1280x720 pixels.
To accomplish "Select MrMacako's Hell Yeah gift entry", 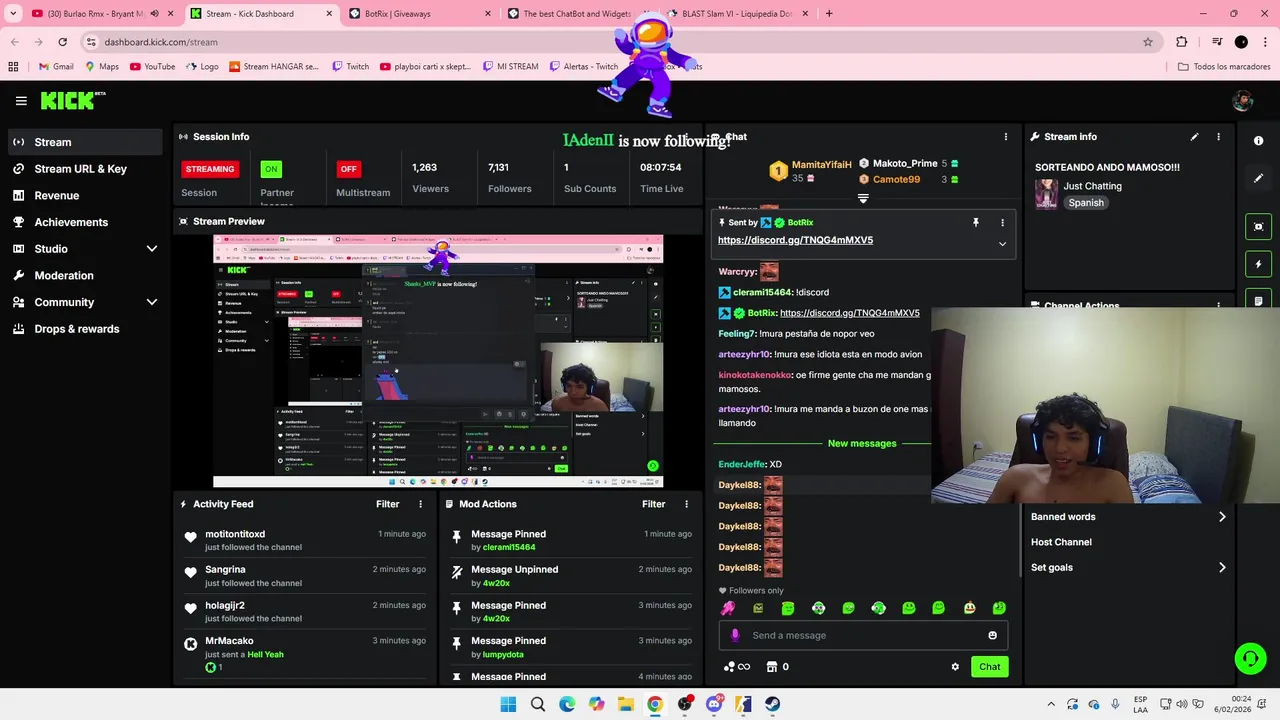I will pyautogui.click(x=305, y=652).
